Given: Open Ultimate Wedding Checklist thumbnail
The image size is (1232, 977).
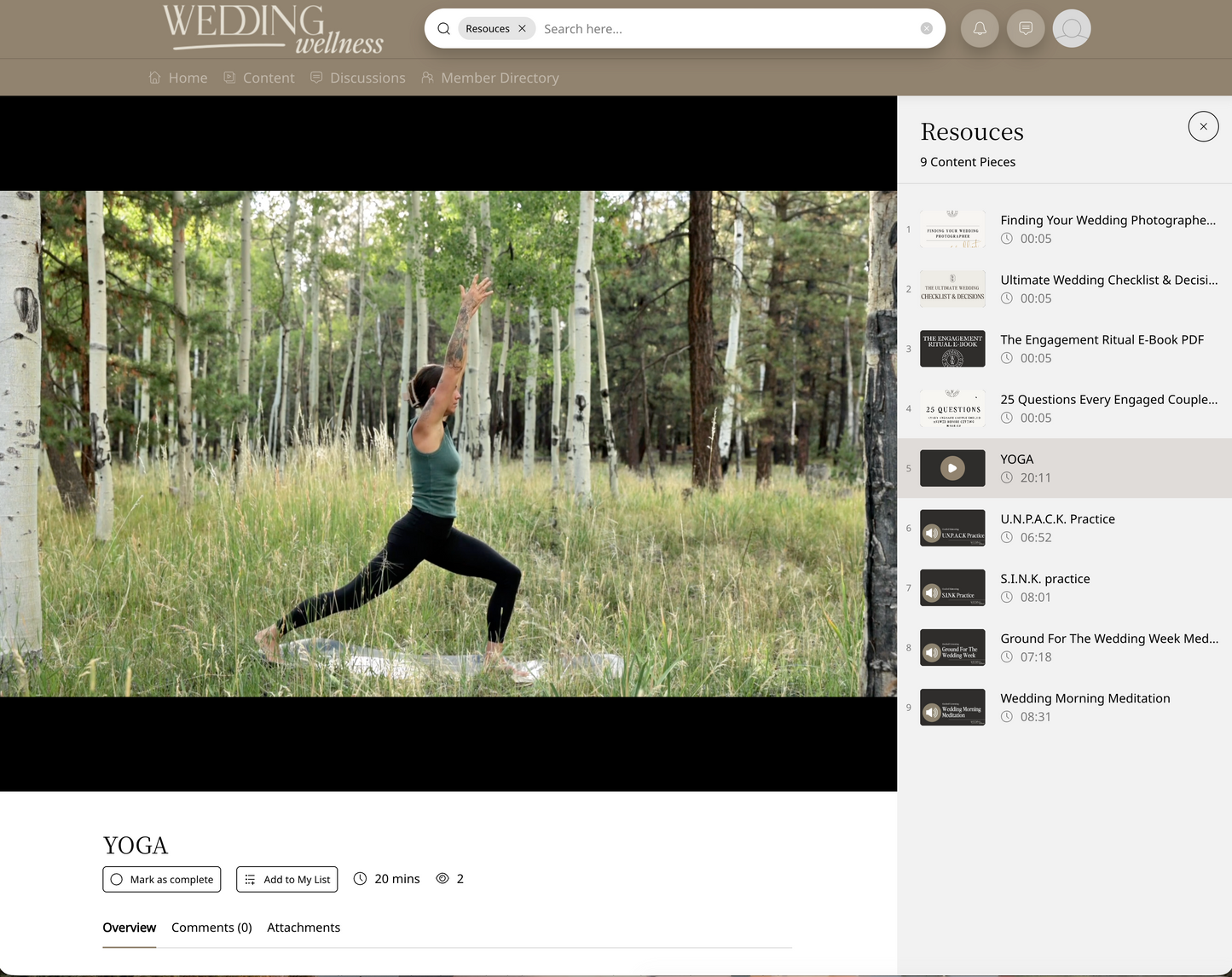Looking at the screenshot, I should pyautogui.click(x=952, y=289).
